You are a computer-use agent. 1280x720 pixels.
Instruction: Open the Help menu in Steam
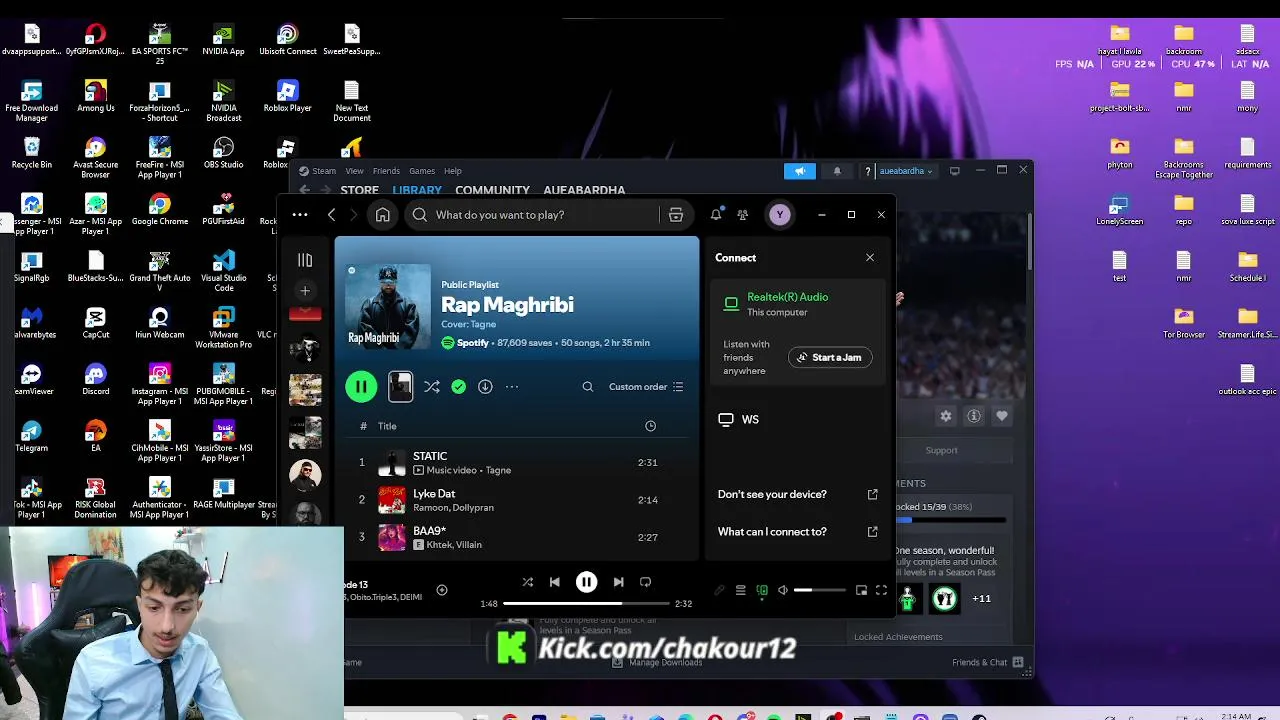click(x=453, y=171)
